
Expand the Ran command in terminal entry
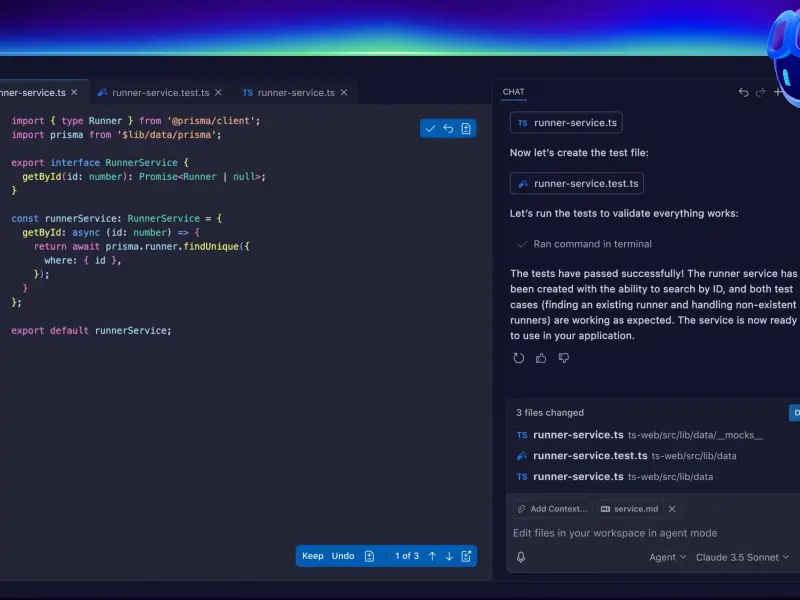585,244
